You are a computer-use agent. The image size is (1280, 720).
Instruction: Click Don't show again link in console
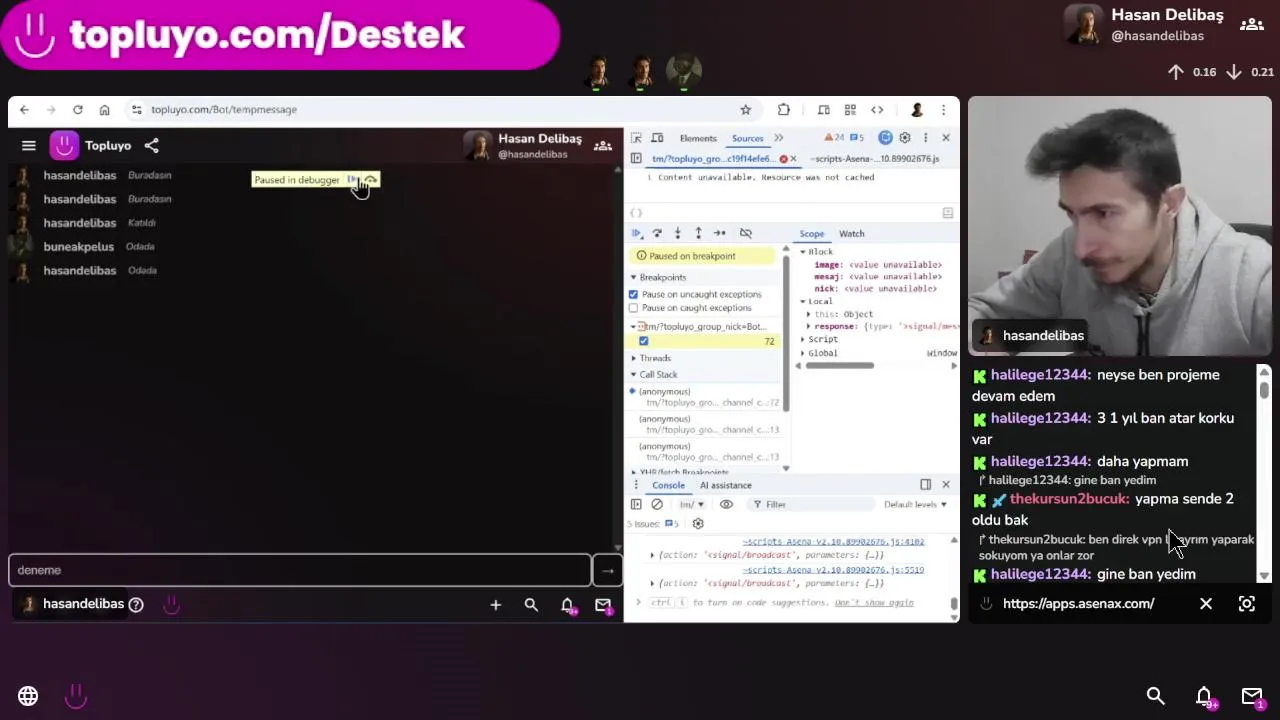click(x=874, y=603)
